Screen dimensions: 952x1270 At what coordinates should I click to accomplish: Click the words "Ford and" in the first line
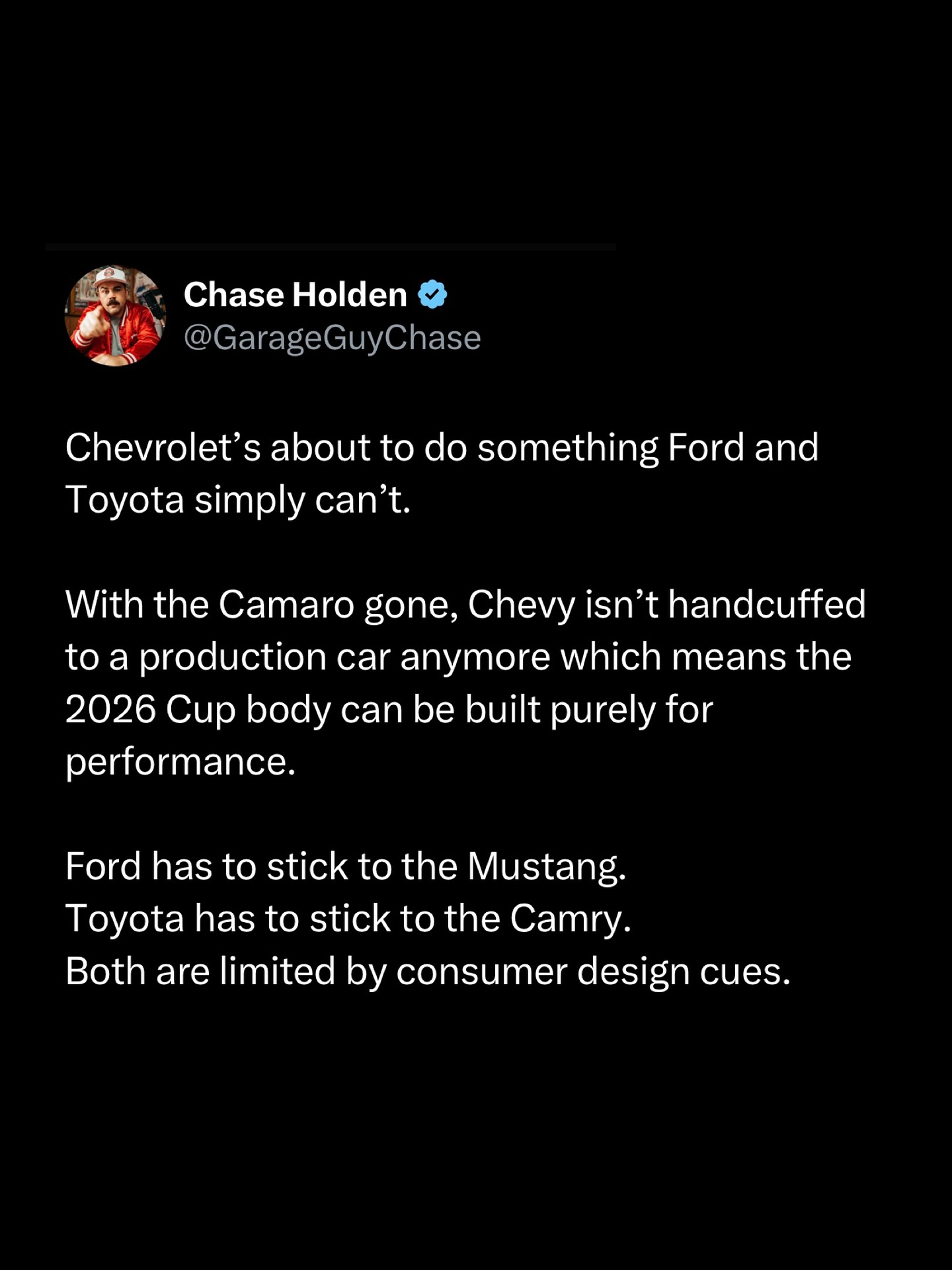(x=743, y=448)
